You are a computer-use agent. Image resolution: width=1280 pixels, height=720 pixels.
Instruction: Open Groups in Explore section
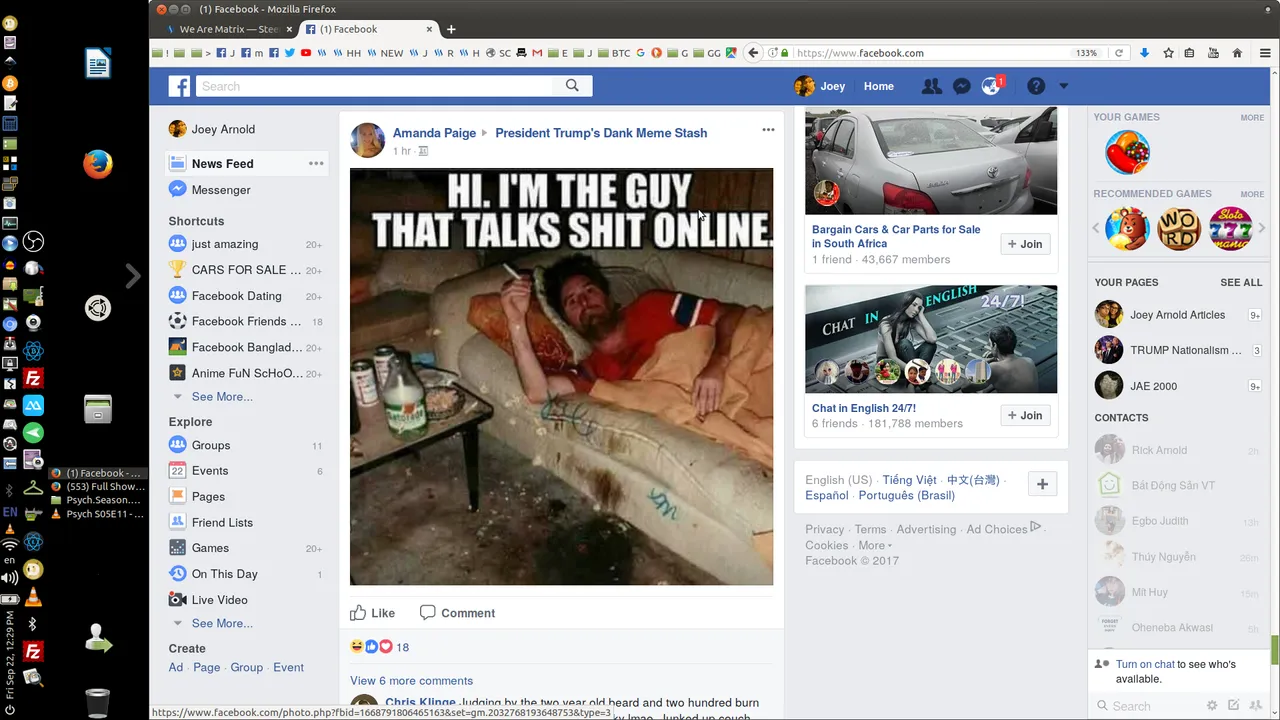click(x=211, y=445)
